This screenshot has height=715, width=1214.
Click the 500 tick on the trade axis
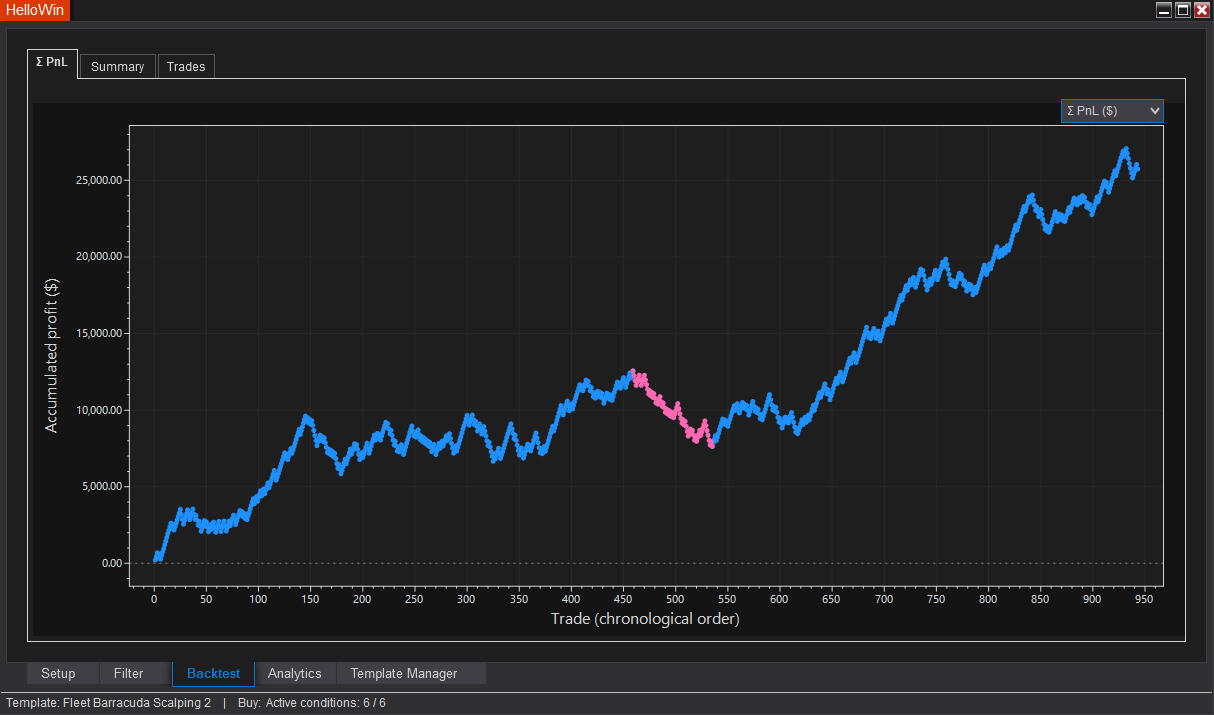coord(675,599)
